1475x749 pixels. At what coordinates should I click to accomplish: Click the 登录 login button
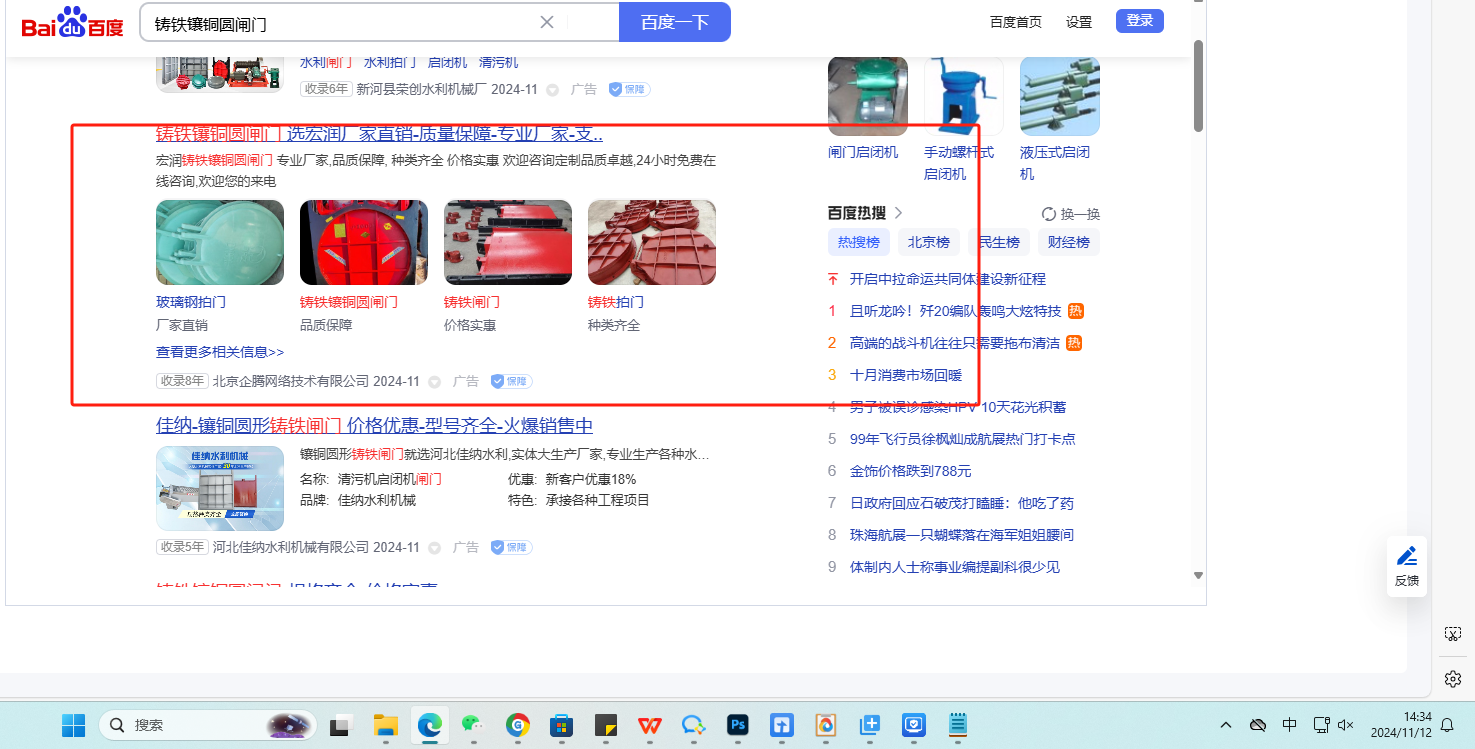(x=1140, y=21)
